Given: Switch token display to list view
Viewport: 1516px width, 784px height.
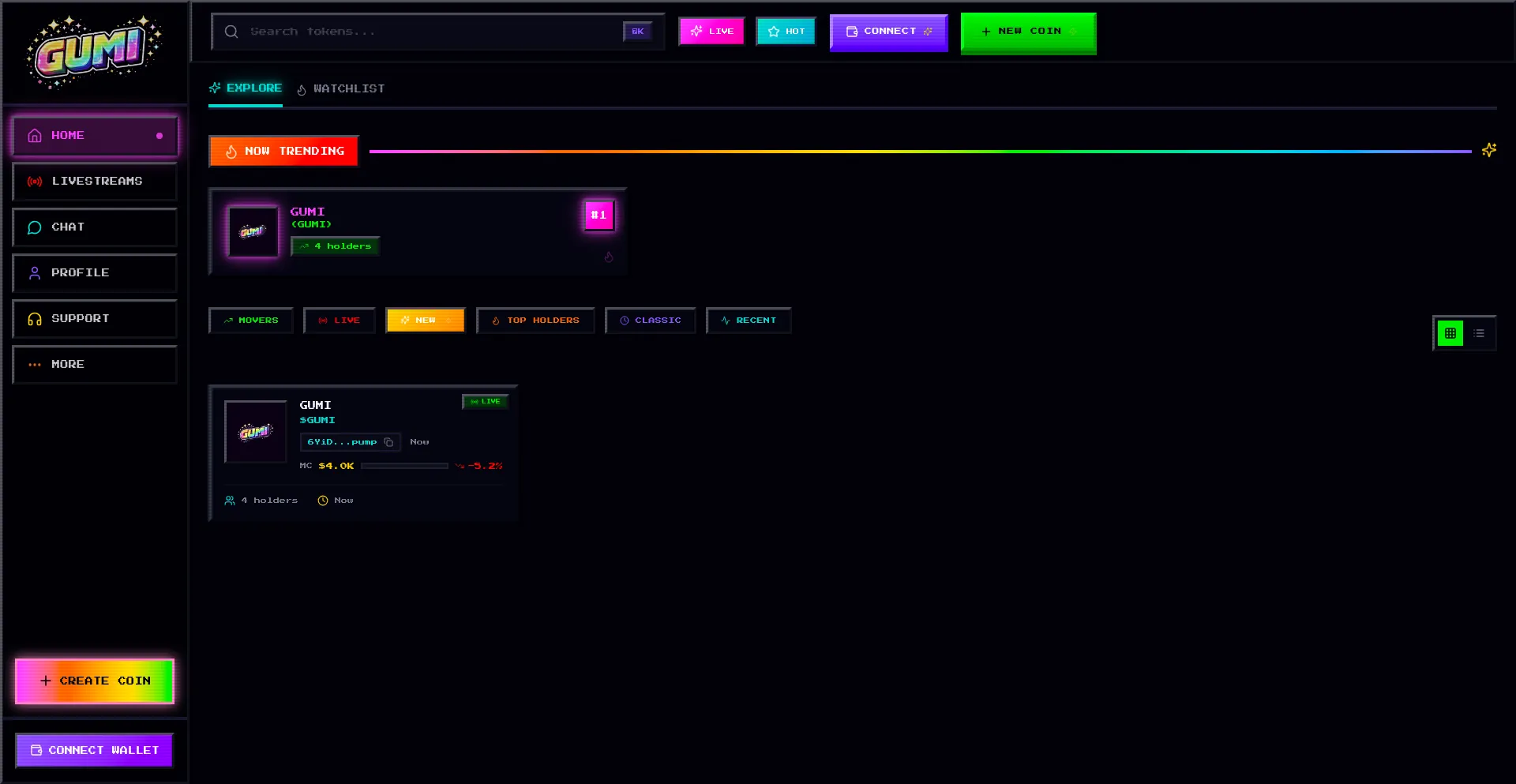Looking at the screenshot, I should (x=1478, y=333).
